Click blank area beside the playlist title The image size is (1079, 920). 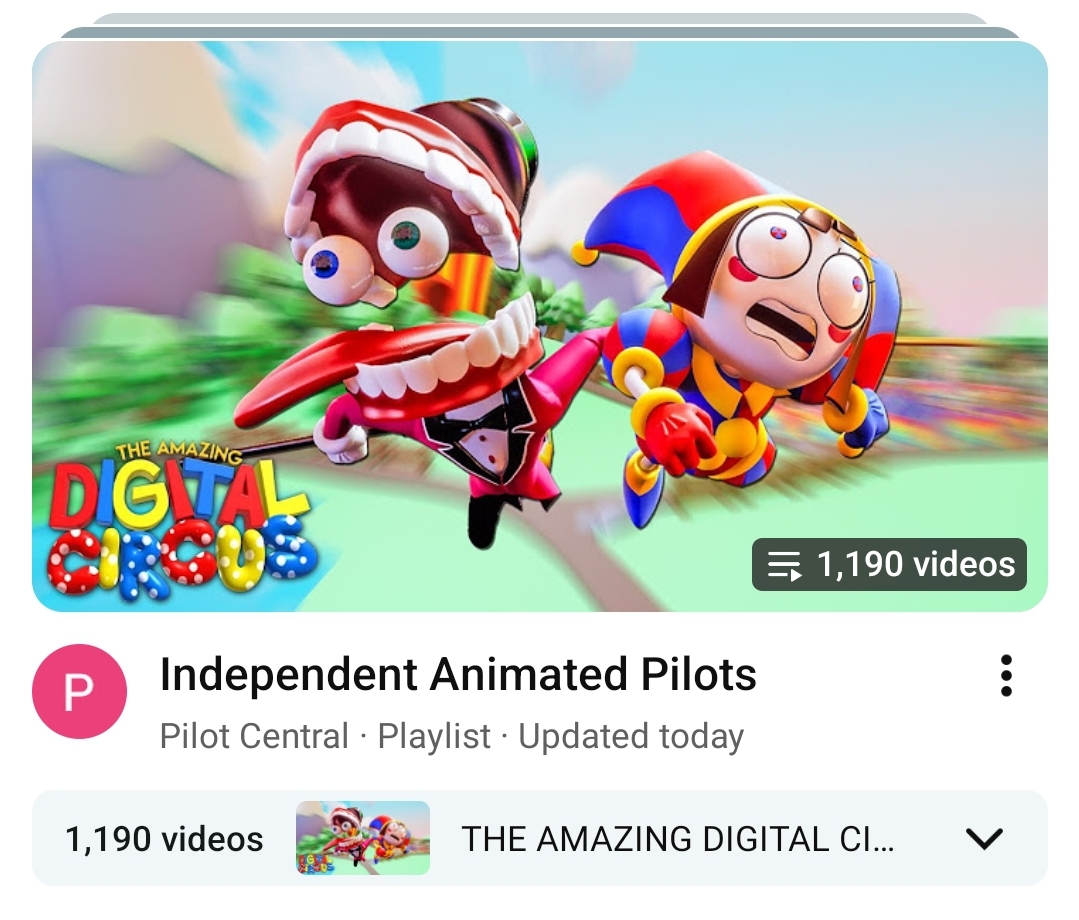point(874,674)
